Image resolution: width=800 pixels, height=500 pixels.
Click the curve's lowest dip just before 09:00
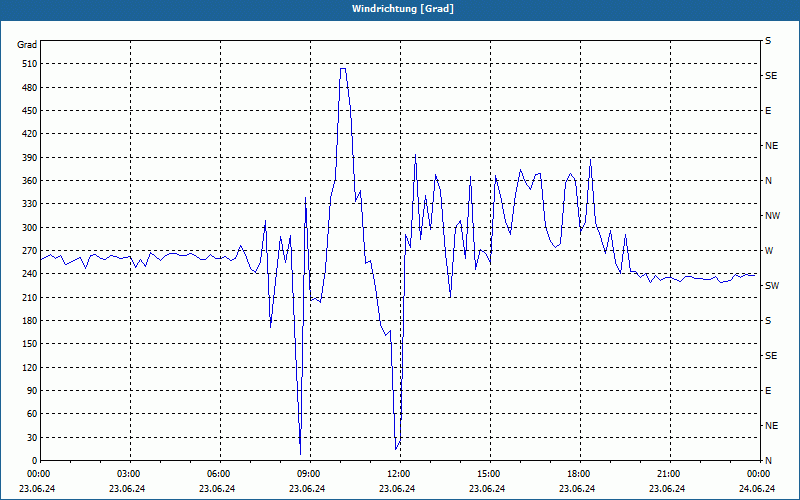click(300, 453)
